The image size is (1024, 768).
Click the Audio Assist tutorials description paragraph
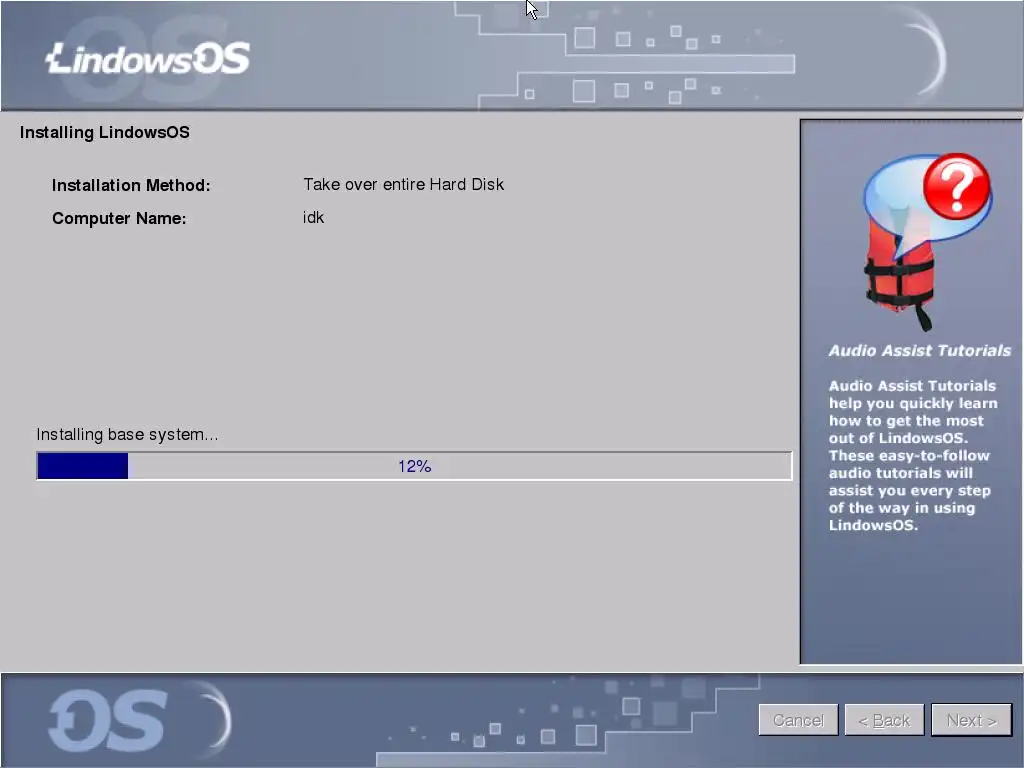(913, 455)
